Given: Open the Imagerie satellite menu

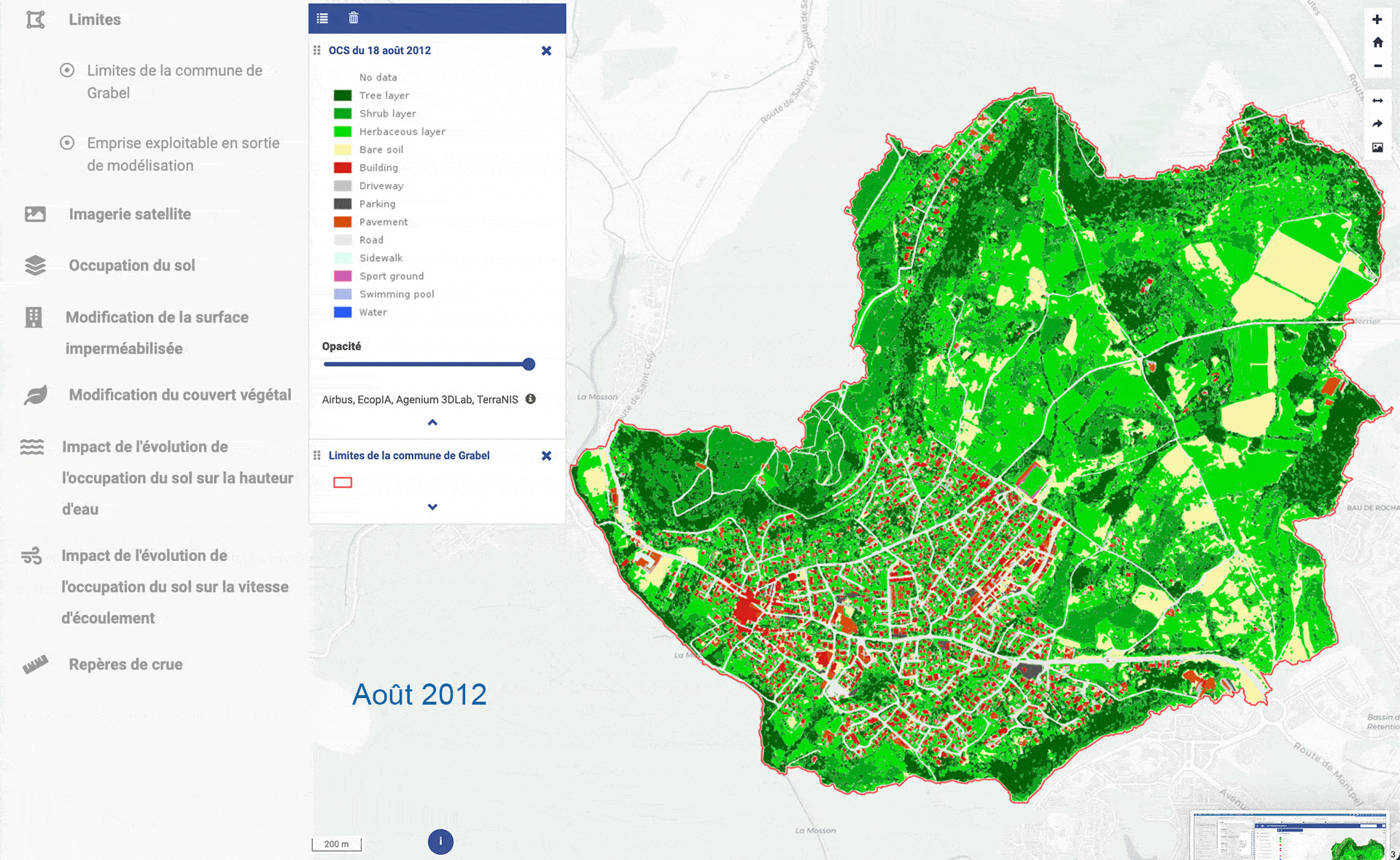Looking at the screenshot, I should [x=130, y=214].
